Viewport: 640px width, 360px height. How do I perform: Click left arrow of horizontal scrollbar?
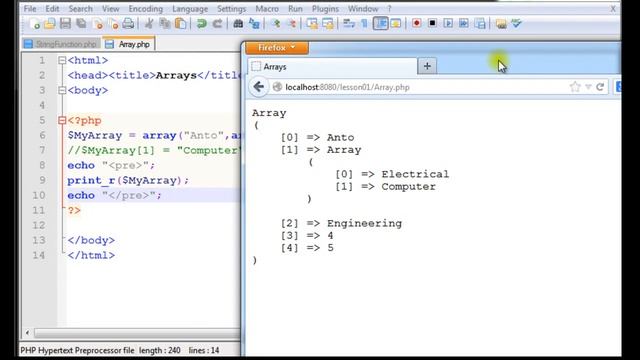coord(27,333)
